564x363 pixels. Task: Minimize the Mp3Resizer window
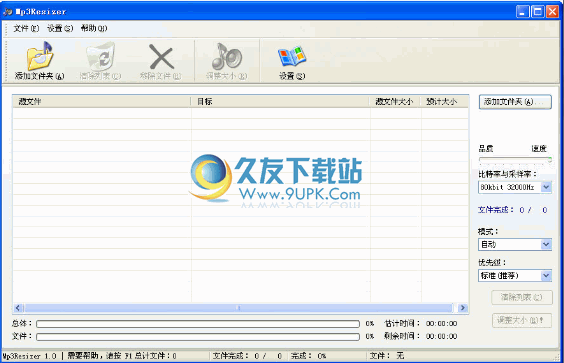pos(523,12)
